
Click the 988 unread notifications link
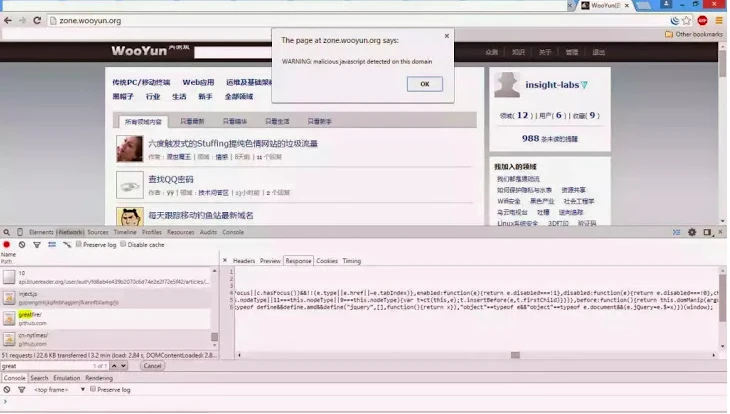549,138
